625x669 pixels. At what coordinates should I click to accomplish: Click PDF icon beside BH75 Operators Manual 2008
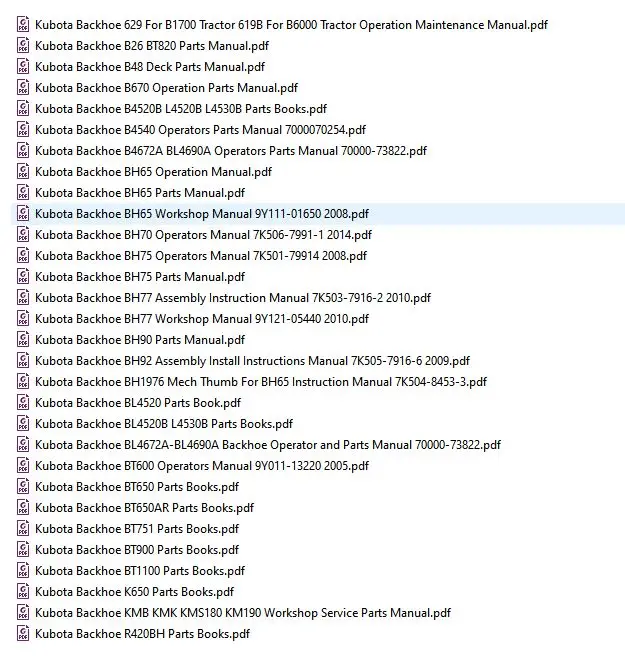click(x=23, y=256)
